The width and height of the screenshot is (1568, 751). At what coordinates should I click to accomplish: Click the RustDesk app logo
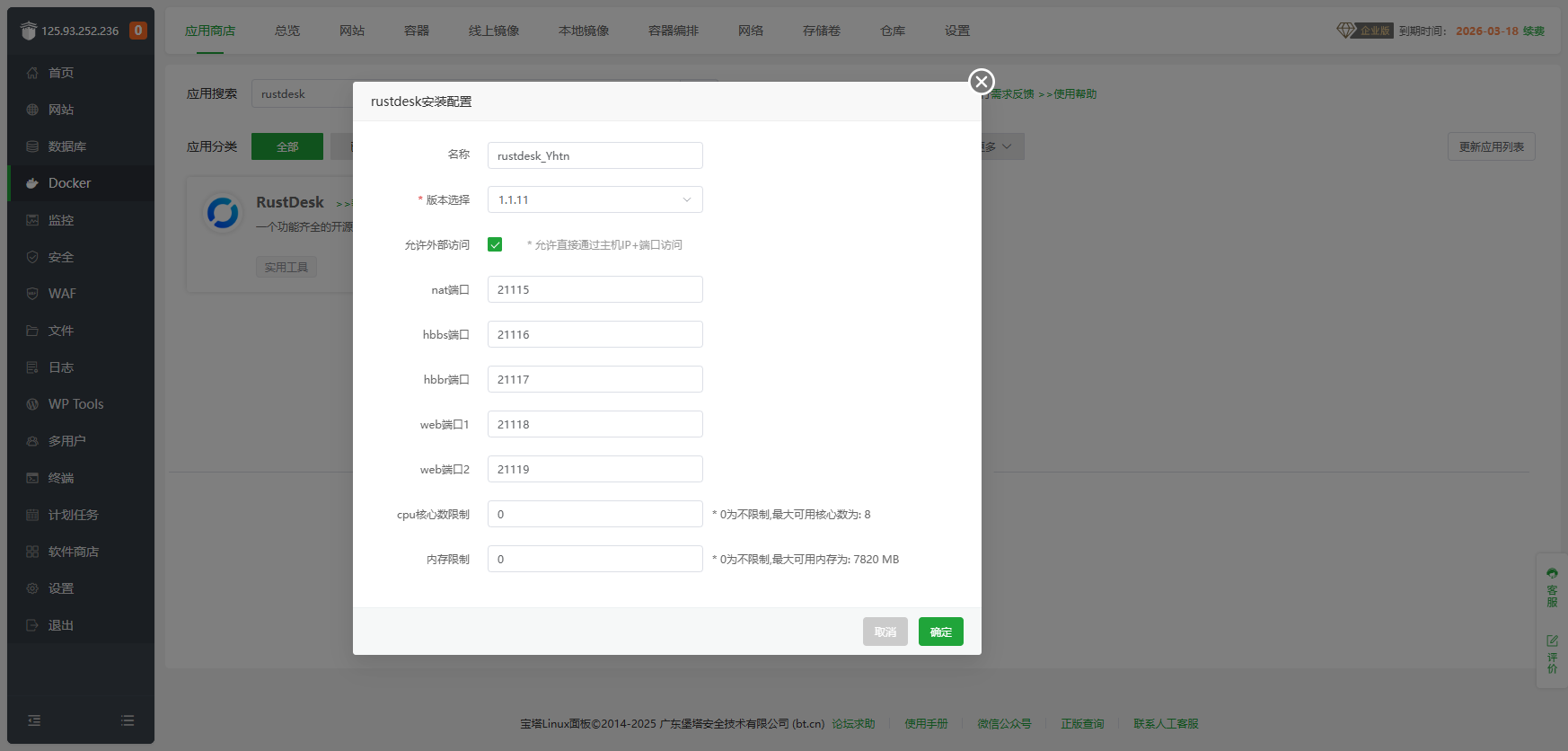(223, 213)
